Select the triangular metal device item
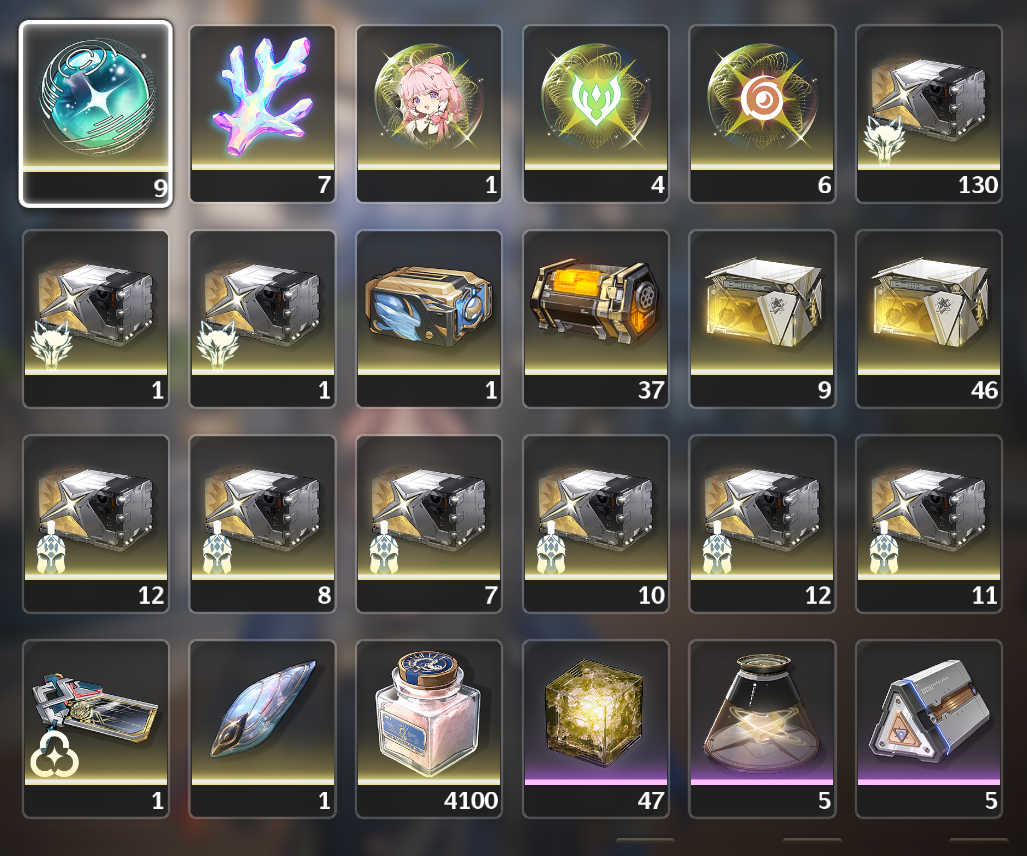1027x856 pixels. coord(929,729)
